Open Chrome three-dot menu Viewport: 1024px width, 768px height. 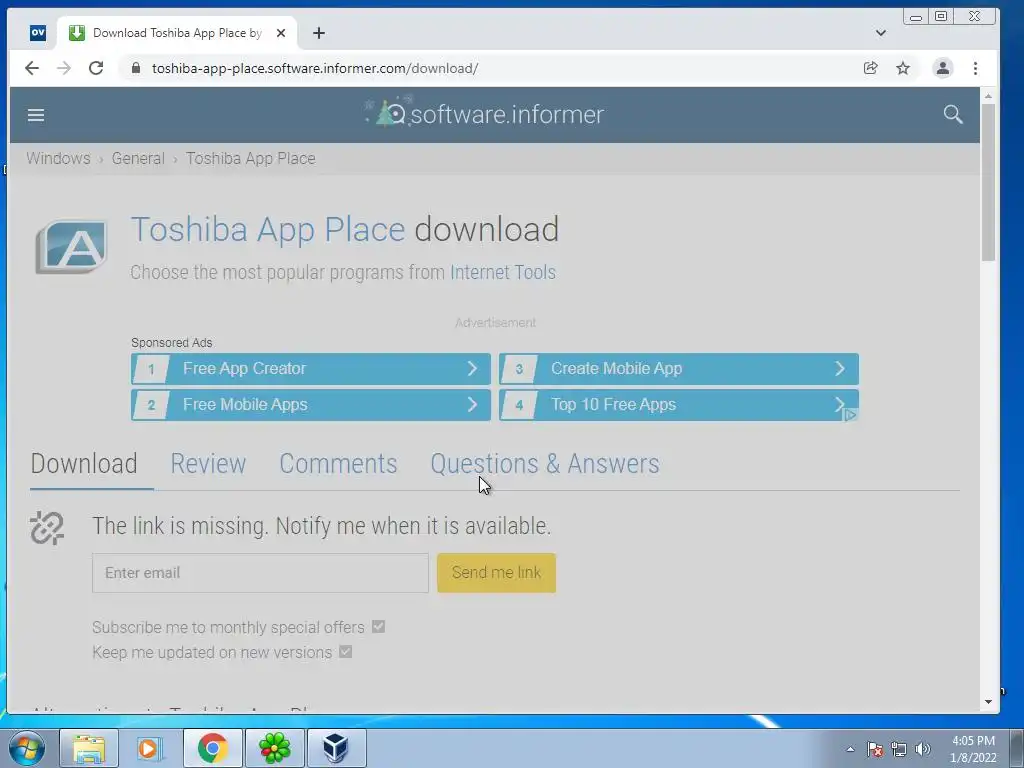click(975, 68)
